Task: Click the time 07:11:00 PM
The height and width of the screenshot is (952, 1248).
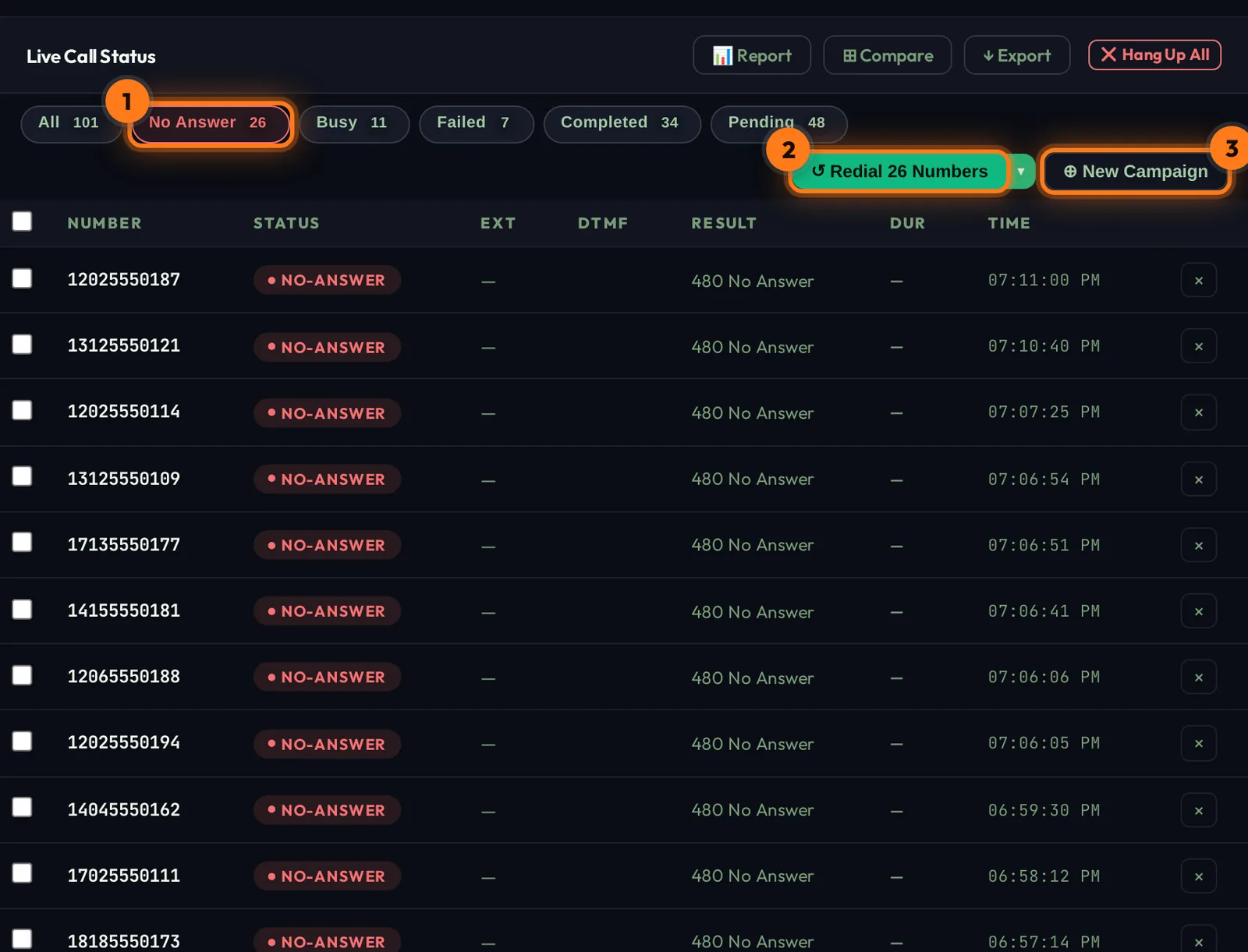Action: click(1044, 280)
